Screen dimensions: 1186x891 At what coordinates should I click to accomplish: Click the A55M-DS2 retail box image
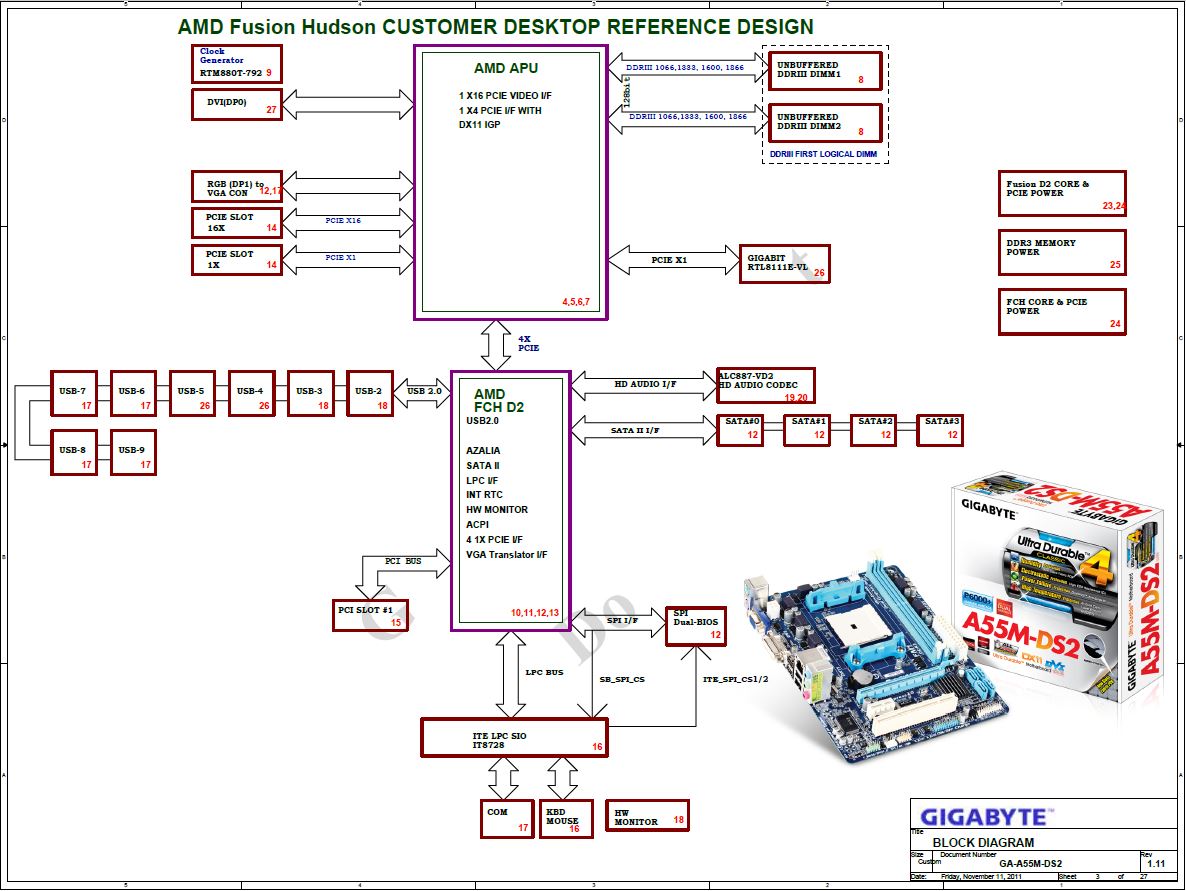tap(1056, 587)
